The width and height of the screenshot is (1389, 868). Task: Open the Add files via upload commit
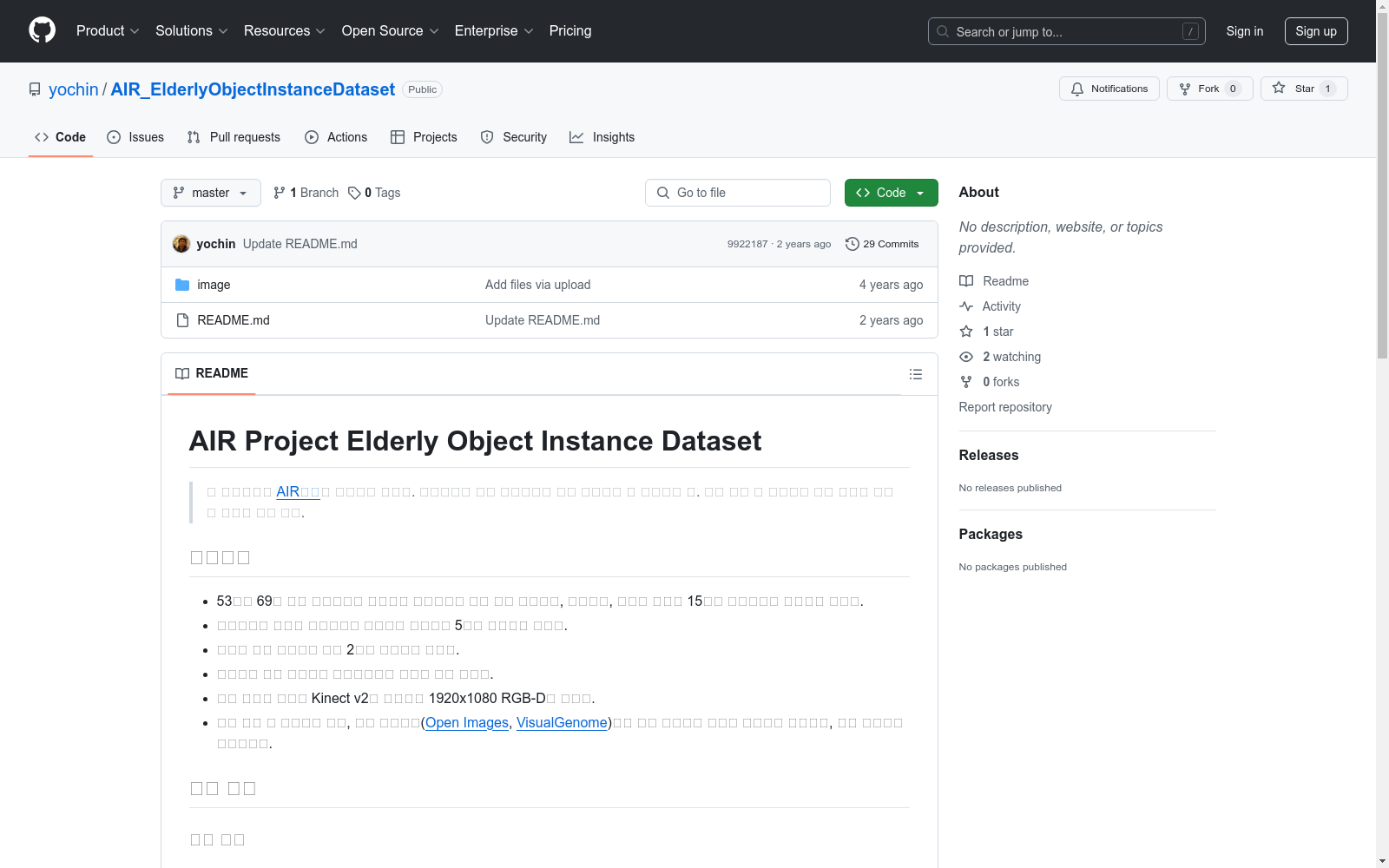(x=538, y=285)
